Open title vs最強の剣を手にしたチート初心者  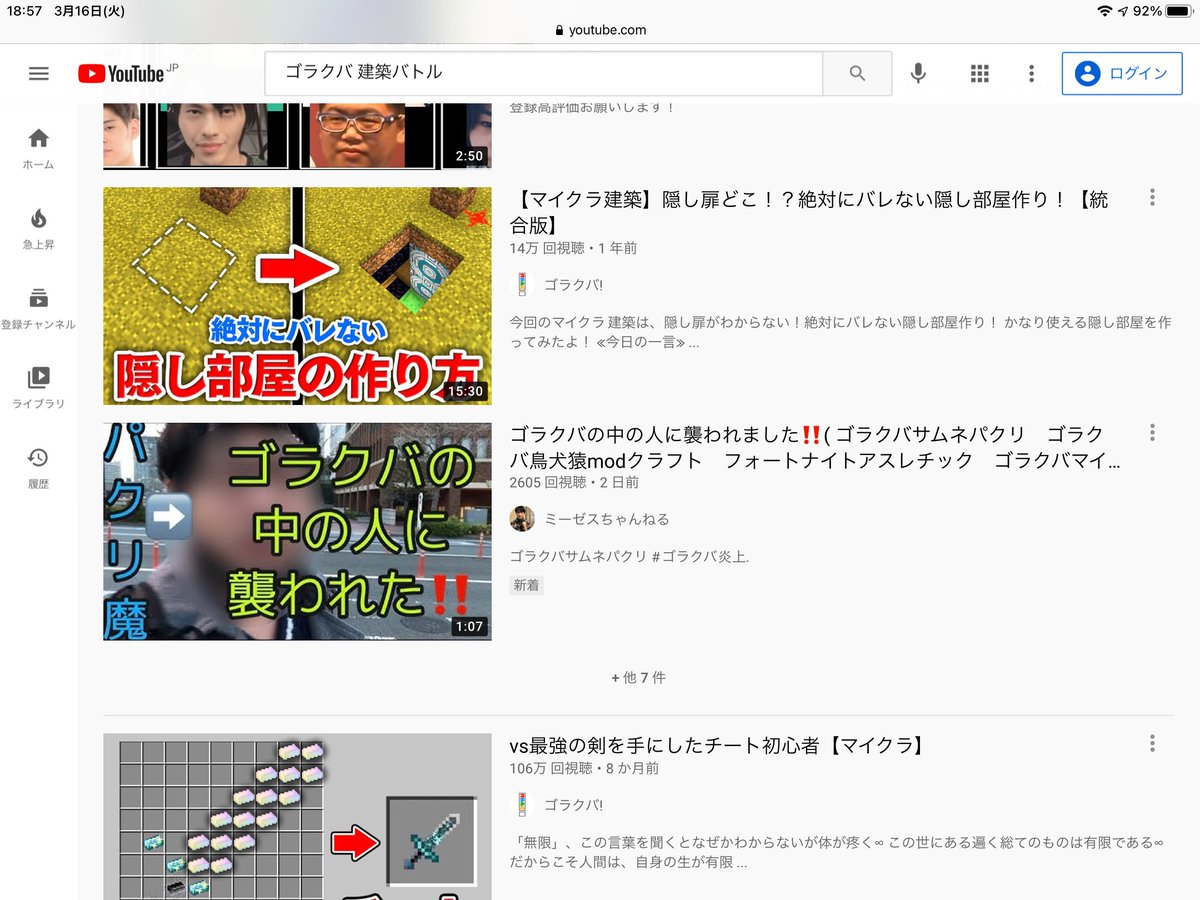click(x=719, y=745)
